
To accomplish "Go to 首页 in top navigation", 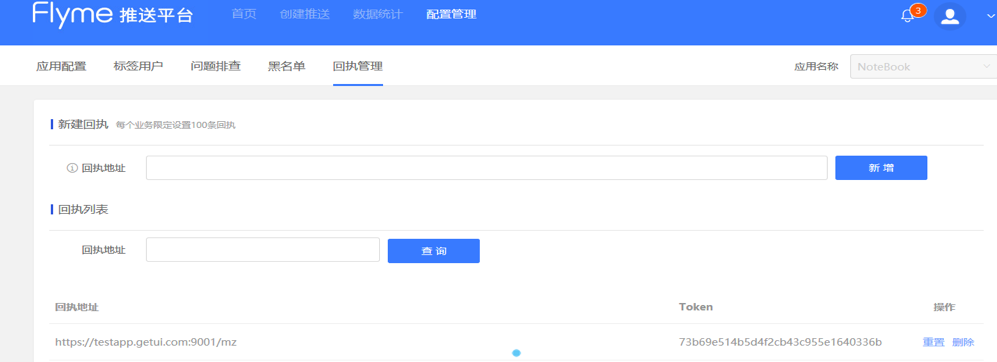I will [244, 14].
